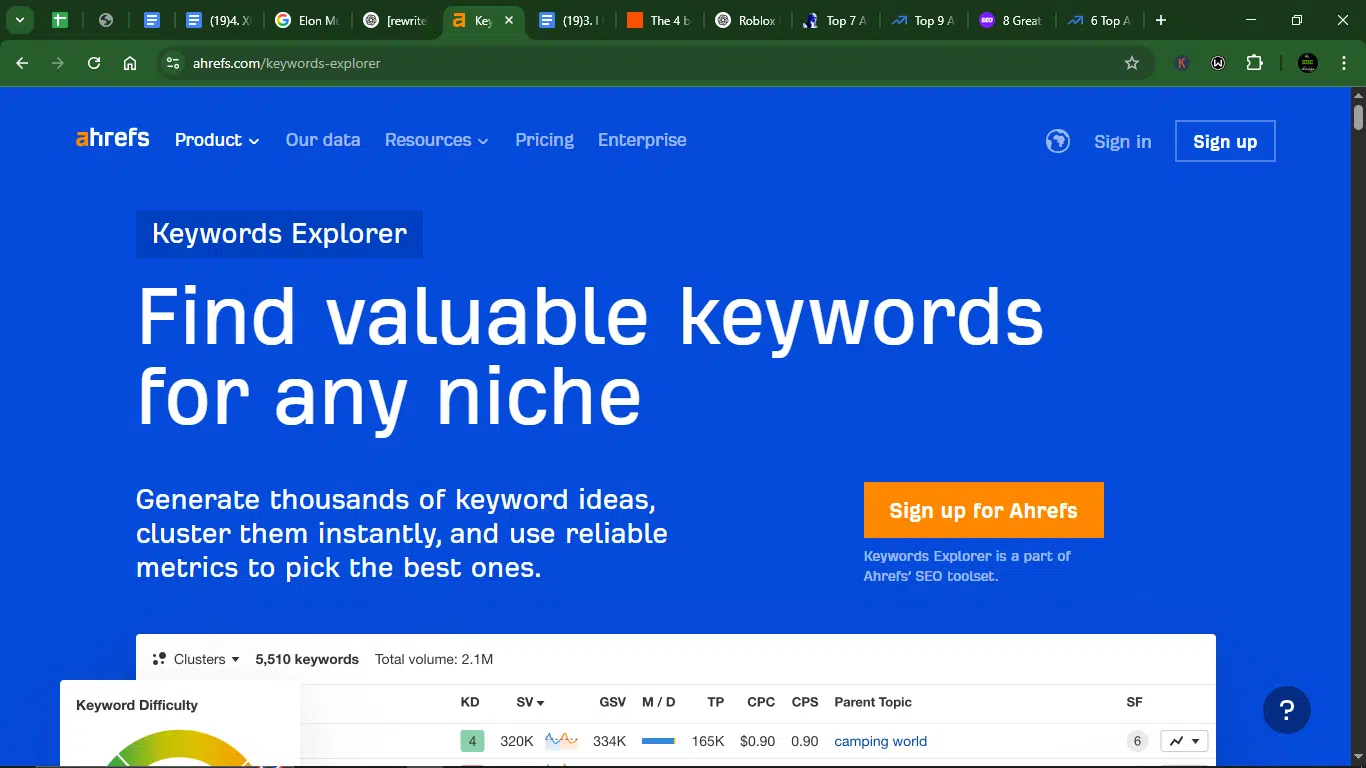
Task: Switch to the 'Roblox' tab
Action: [747, 20]
